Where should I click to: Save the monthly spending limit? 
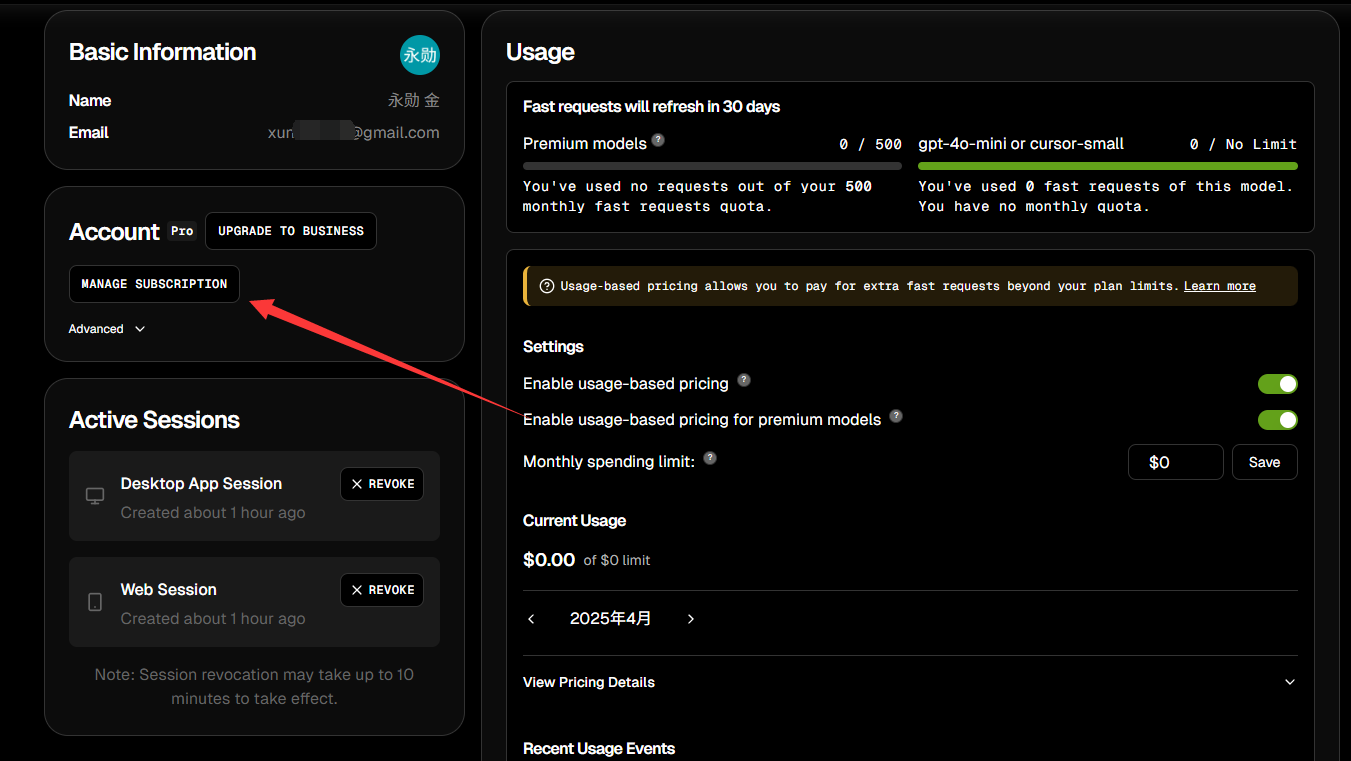click(1264, 462)
